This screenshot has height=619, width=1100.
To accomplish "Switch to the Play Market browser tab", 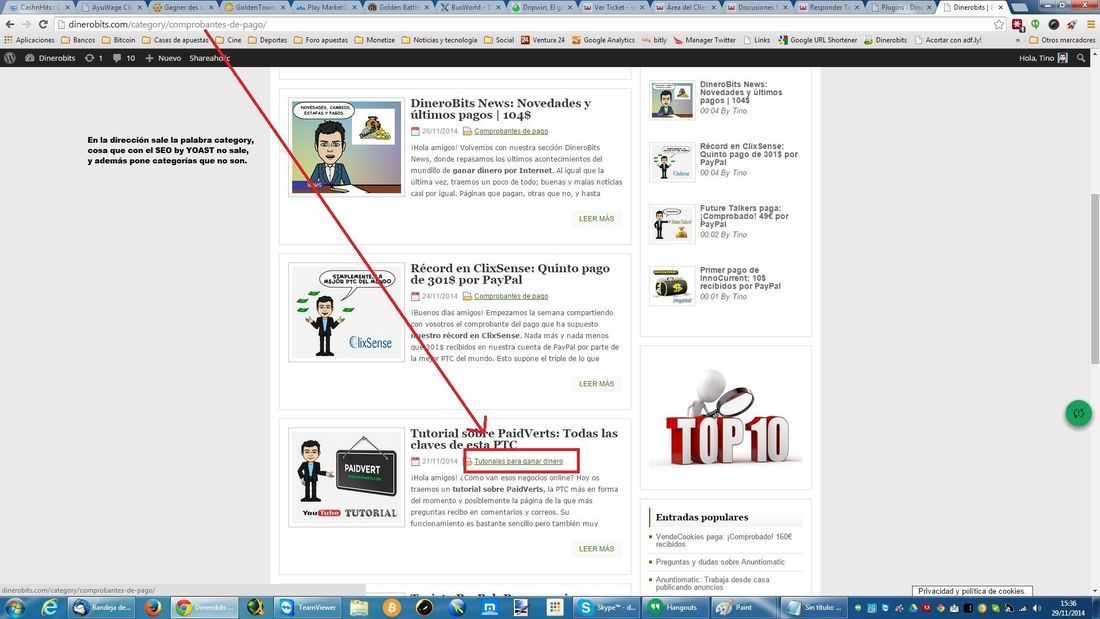I will [327, 7].
